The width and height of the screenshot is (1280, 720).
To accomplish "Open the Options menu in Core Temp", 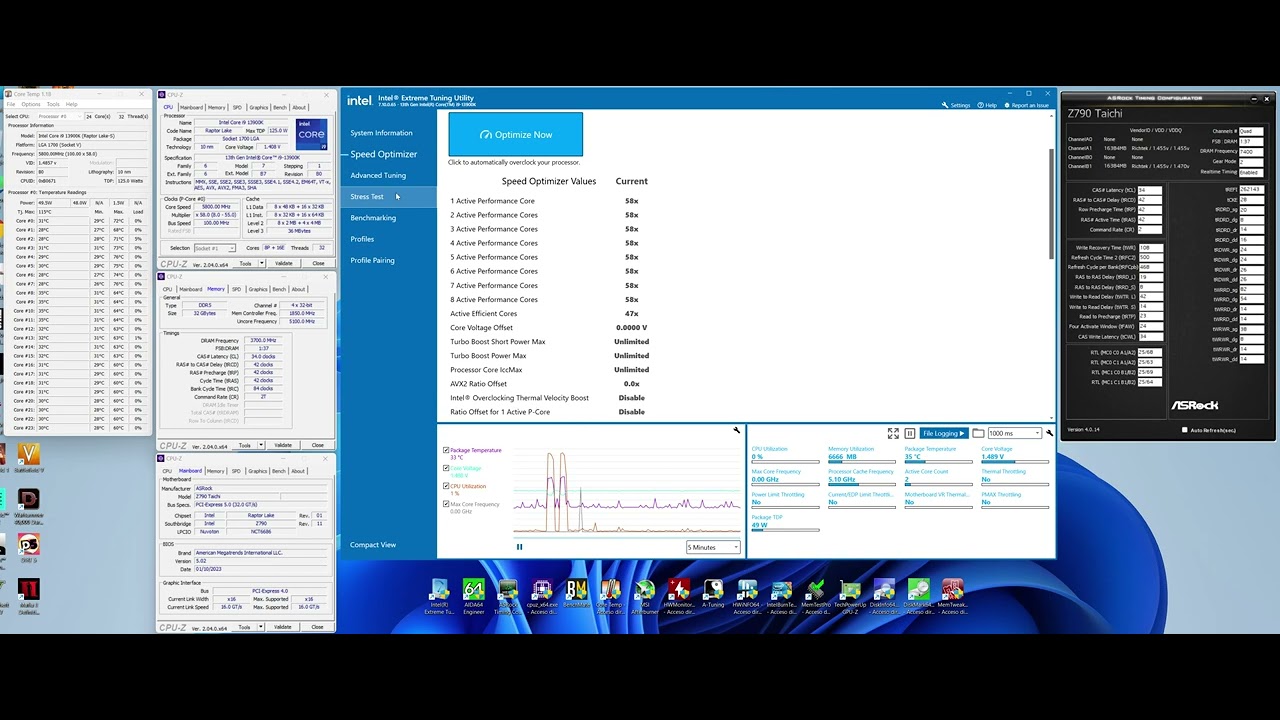I will click(x=31, y=104).
